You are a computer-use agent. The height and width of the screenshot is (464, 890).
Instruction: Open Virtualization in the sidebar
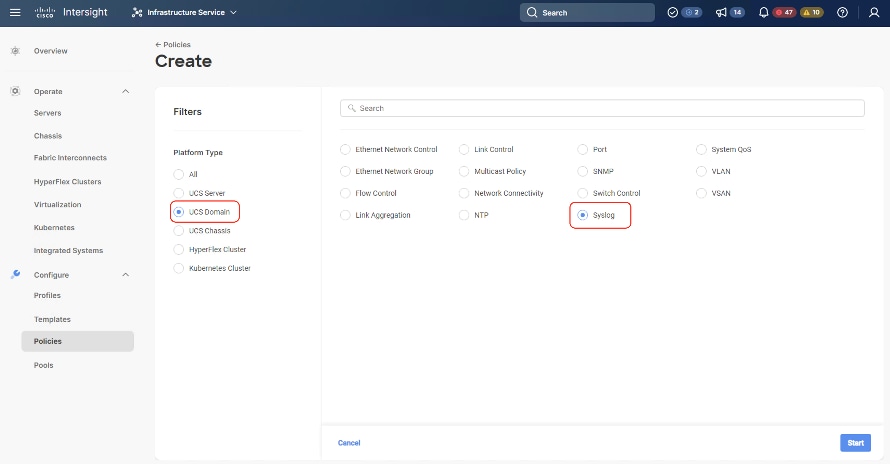coord(57,204)
